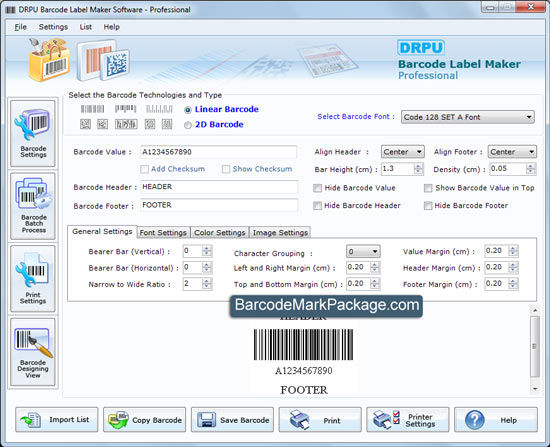The image size is (550, 447).
Task: Click the wide stacked 2D barcode sample icon
Action: [126, 124]
